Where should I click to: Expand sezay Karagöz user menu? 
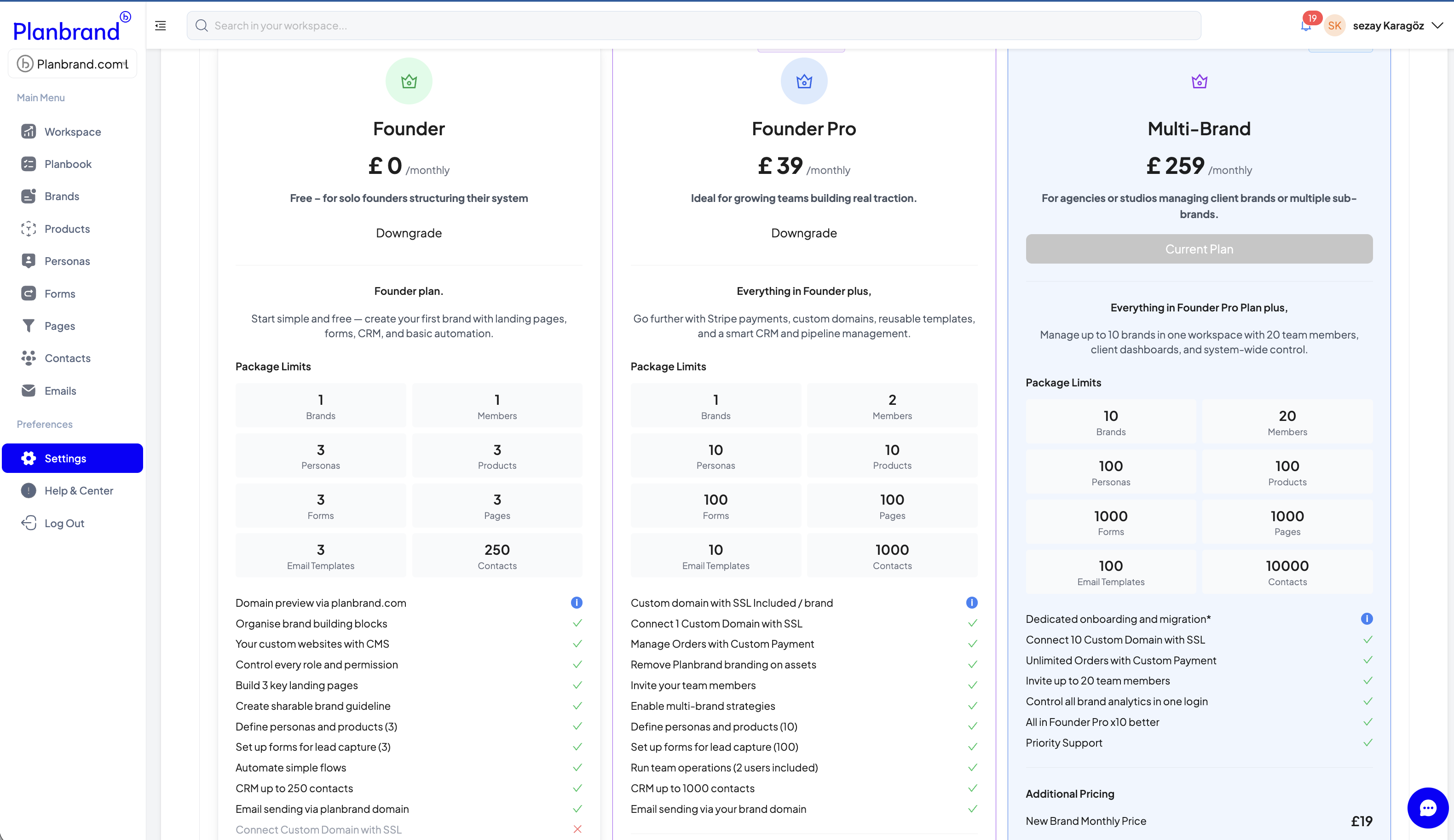pyautogui.click(x=1437, y=25)
